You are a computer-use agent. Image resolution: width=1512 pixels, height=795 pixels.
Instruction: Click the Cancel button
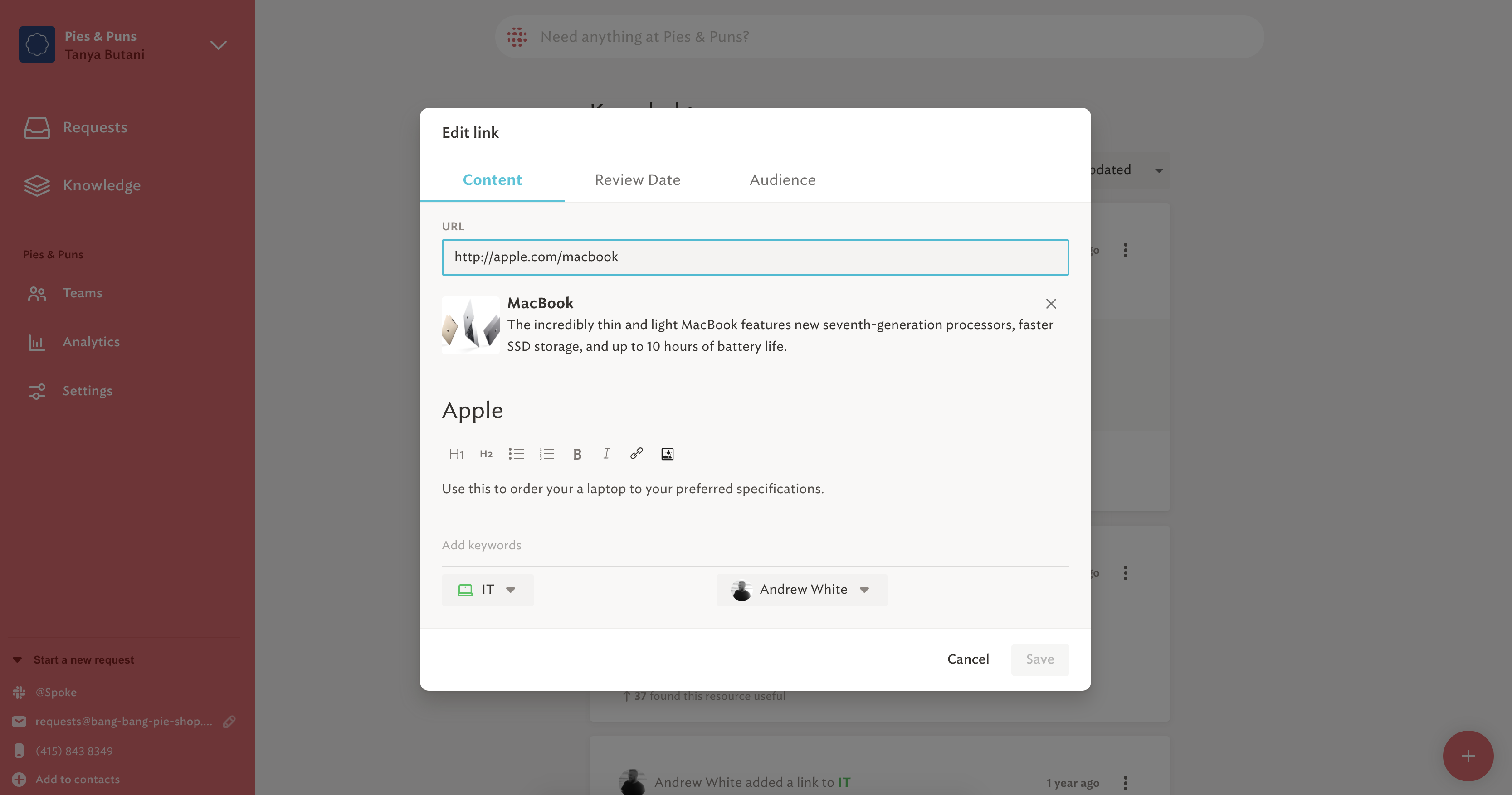coord(968,659)
